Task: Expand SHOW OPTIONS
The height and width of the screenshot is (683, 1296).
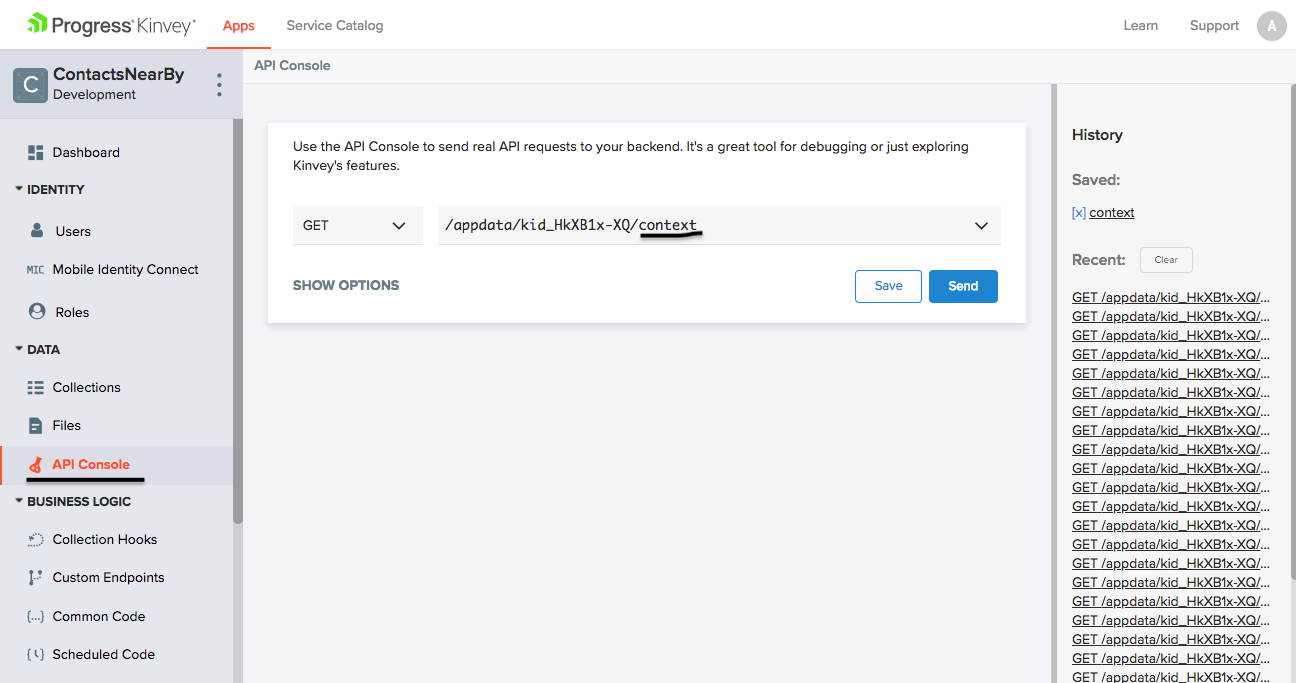Action: click(x=346, y=285)
